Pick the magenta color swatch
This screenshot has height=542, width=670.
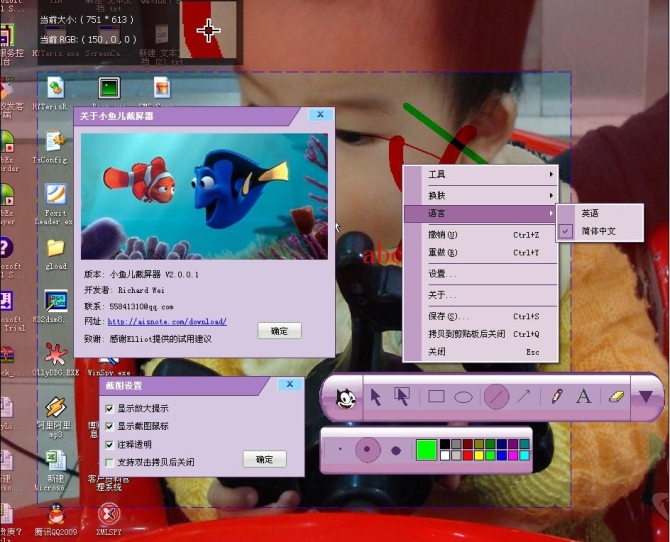point(513,455)
